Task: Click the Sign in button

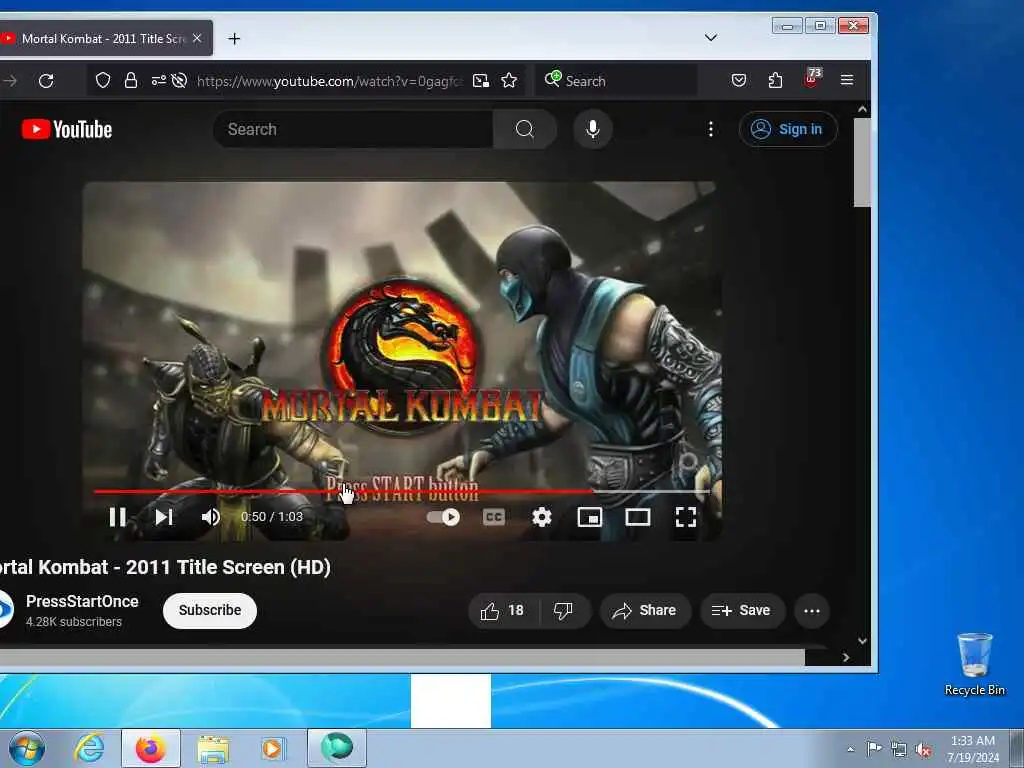Action: [788, 129]
